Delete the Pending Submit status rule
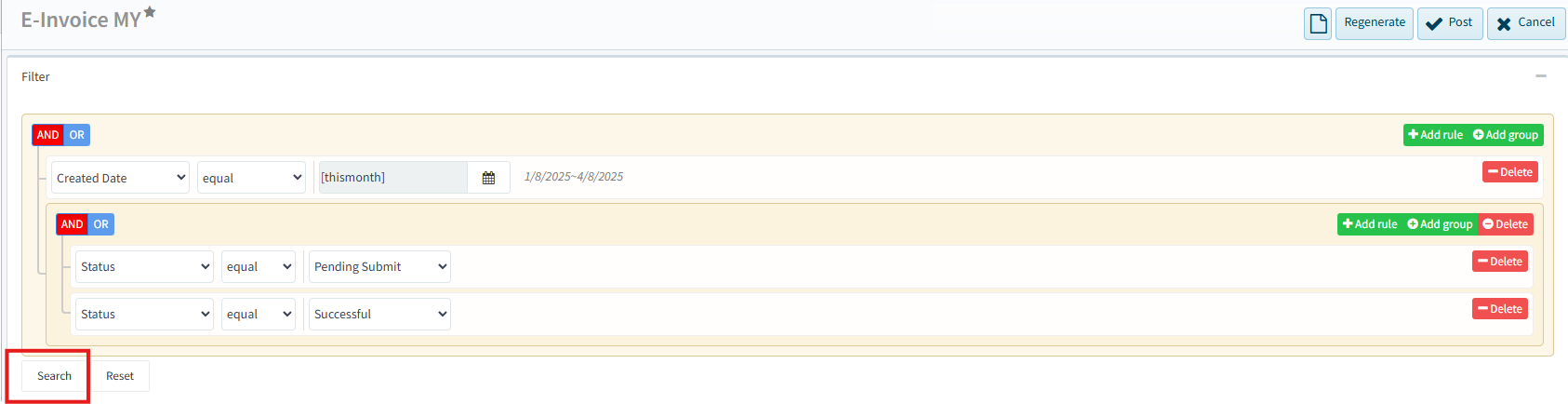This screenshot has height=404, width=1568. point(1499,262)
